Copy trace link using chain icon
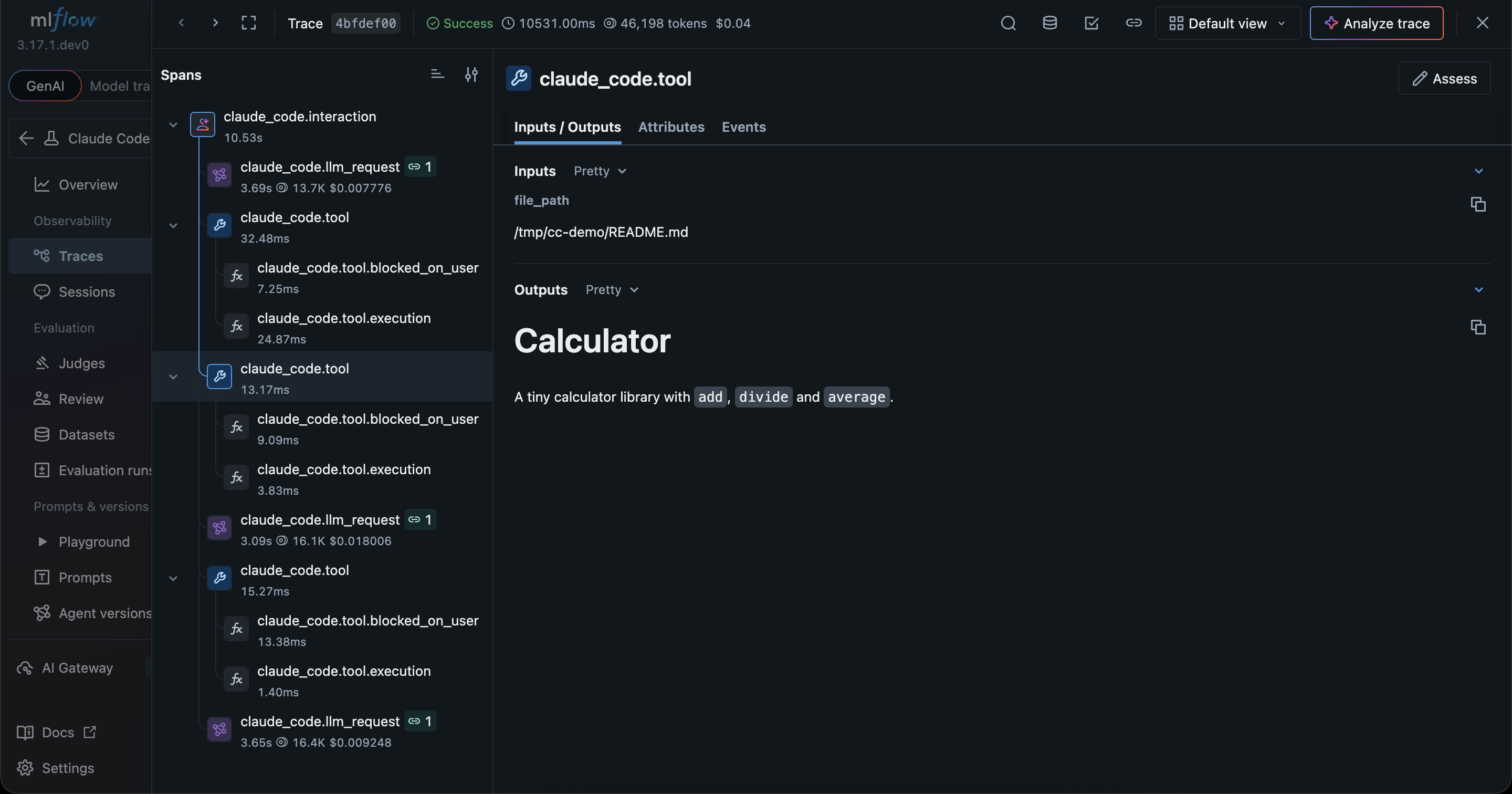 1133,24
